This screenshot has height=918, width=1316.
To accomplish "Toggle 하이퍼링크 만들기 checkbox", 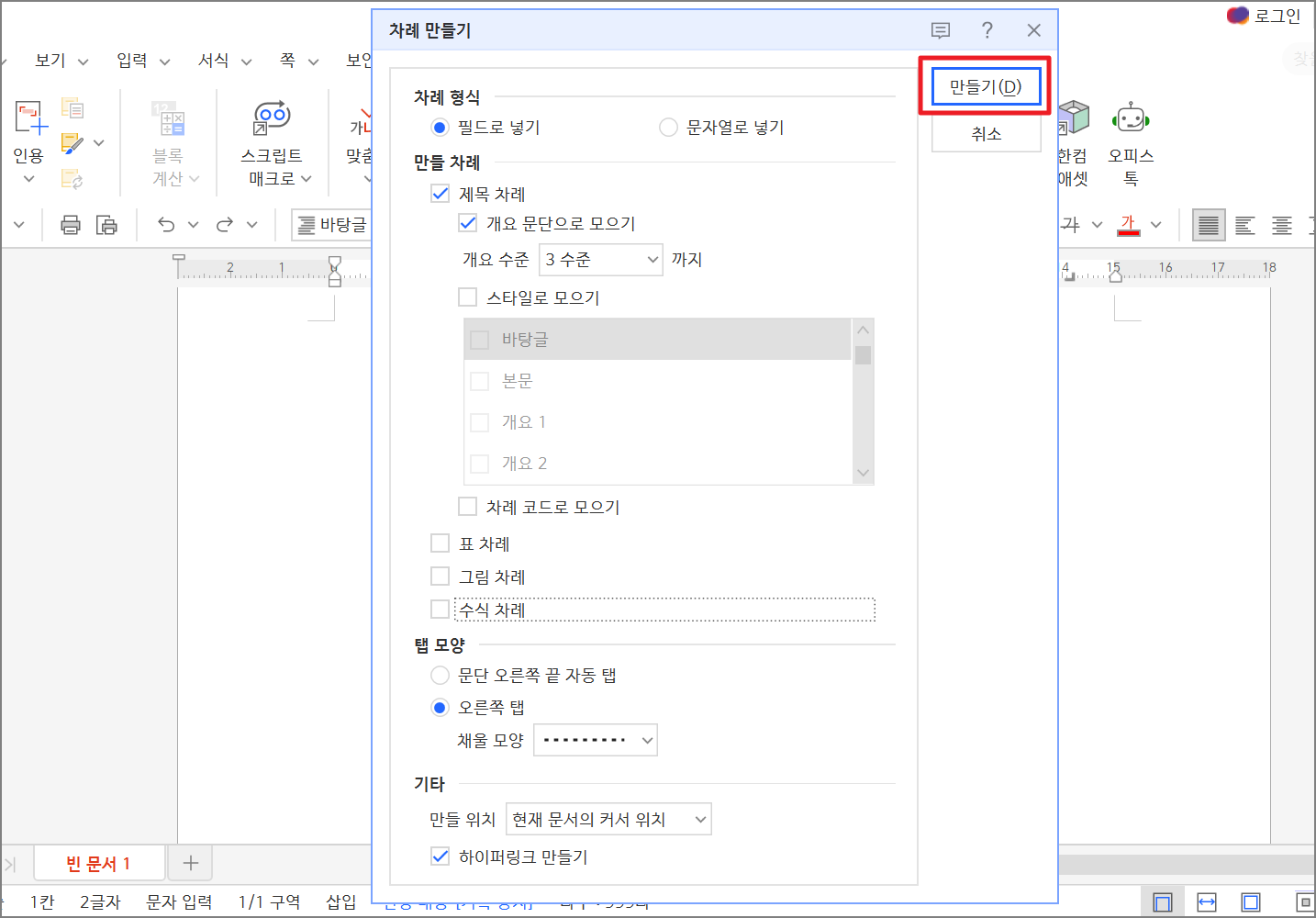I will (441, 856).
